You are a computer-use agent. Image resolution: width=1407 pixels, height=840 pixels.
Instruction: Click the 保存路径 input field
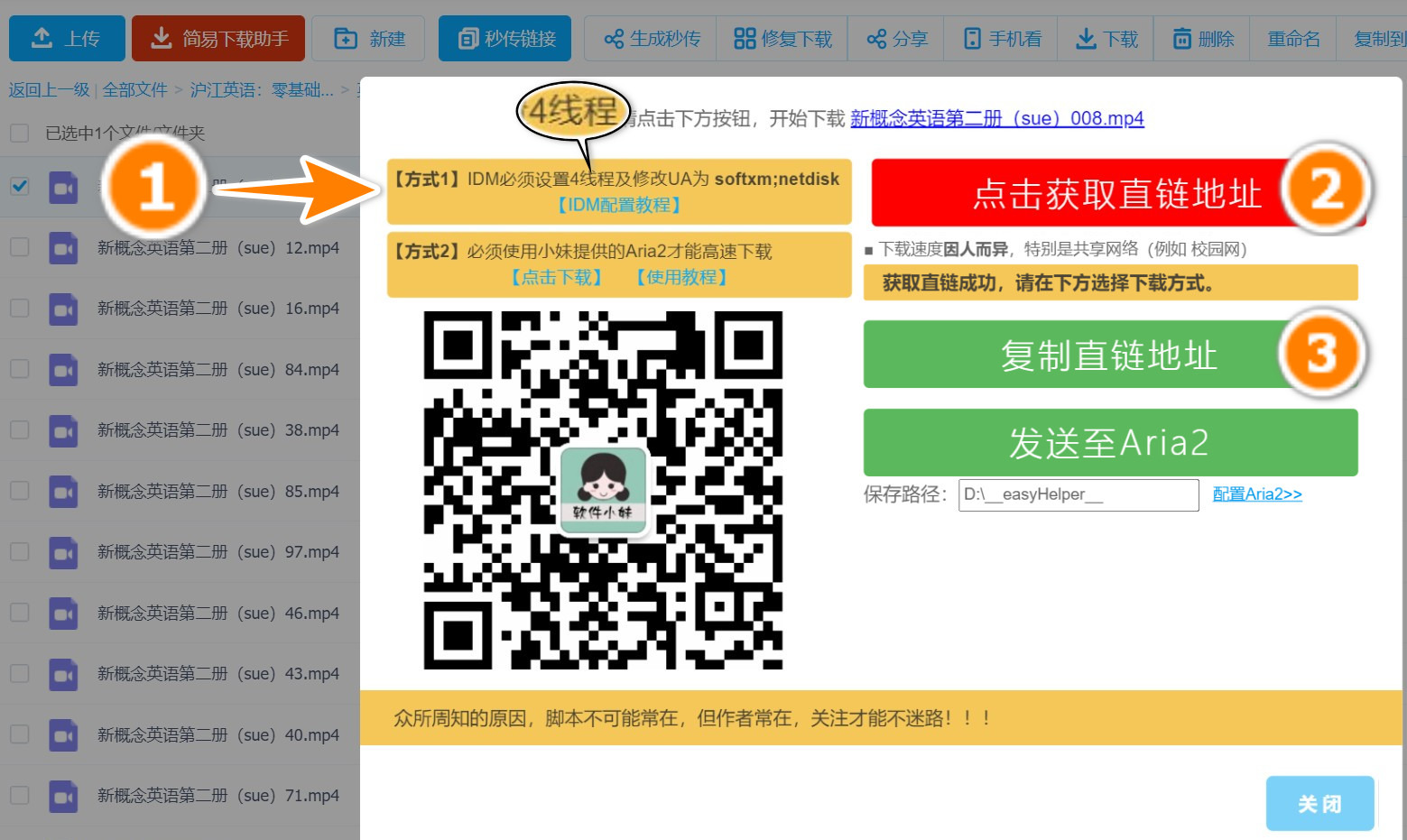pos(1078,494)
